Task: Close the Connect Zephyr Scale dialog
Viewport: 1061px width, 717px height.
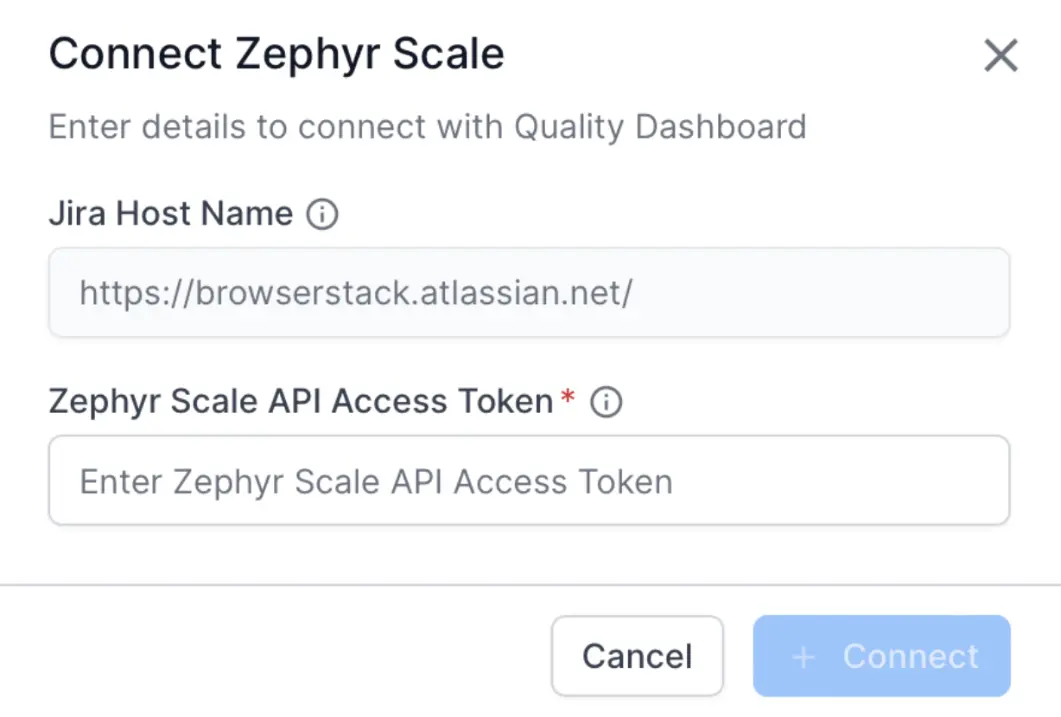Action: point(1000,56)
